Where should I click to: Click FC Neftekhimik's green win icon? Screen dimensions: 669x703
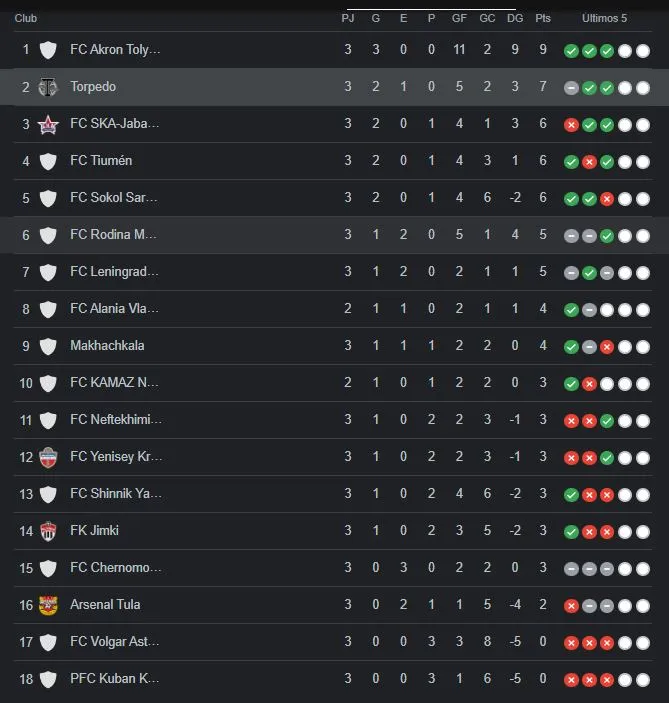click(x=607, y=421)
